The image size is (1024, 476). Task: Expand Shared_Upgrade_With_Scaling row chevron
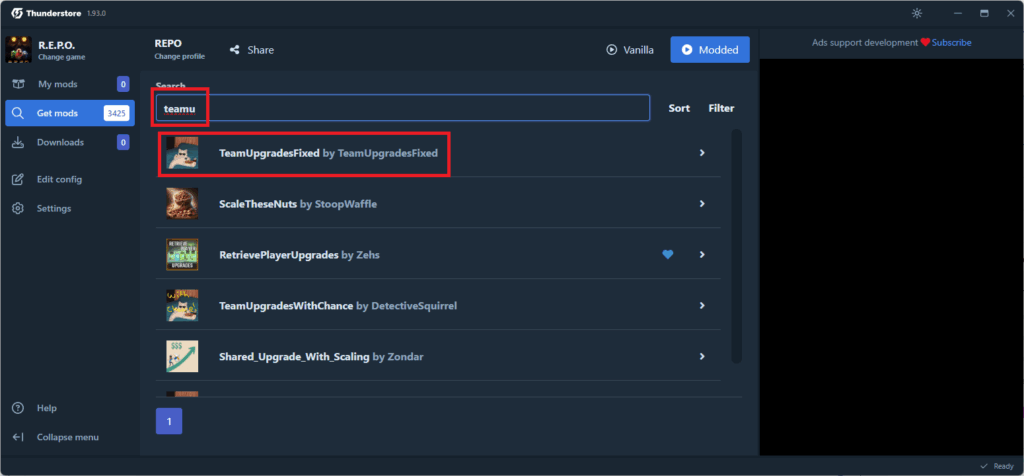click(x=702, y=357)
